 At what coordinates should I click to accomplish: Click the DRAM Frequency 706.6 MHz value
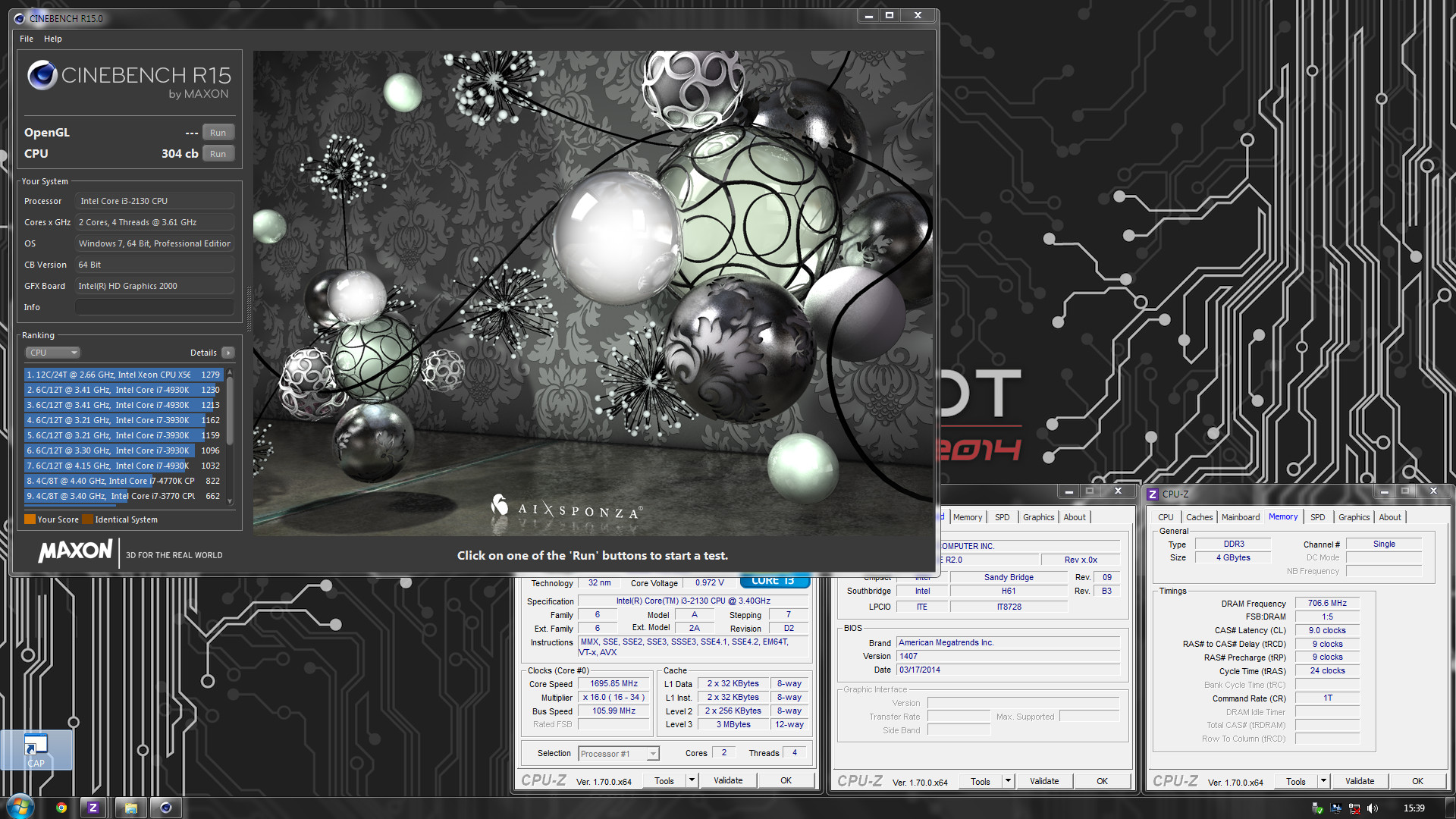click(x=1327, y=604)
